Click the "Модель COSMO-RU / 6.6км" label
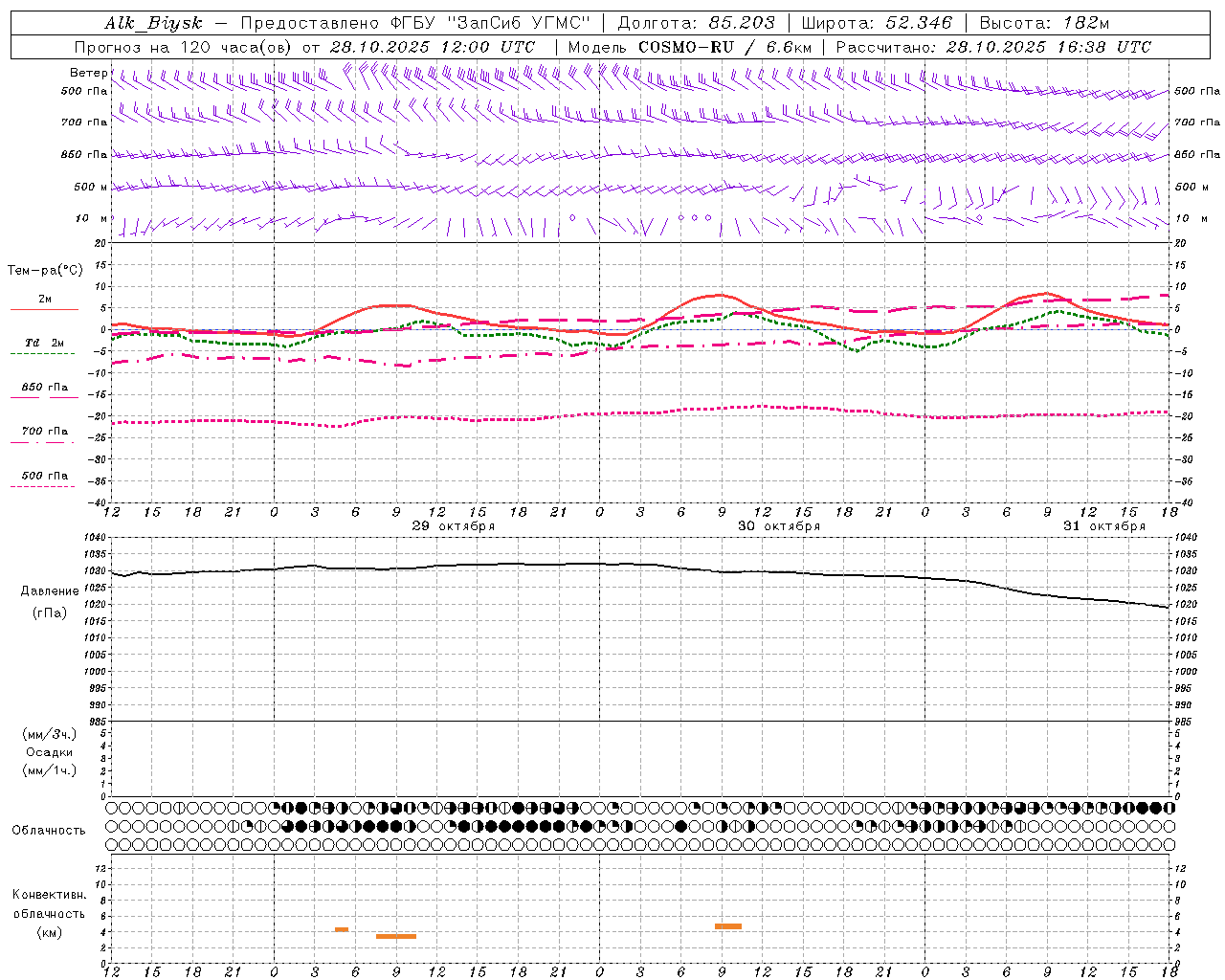Image resolution: width=1225 pixels, height=980 pixels. tap(690, 47)
